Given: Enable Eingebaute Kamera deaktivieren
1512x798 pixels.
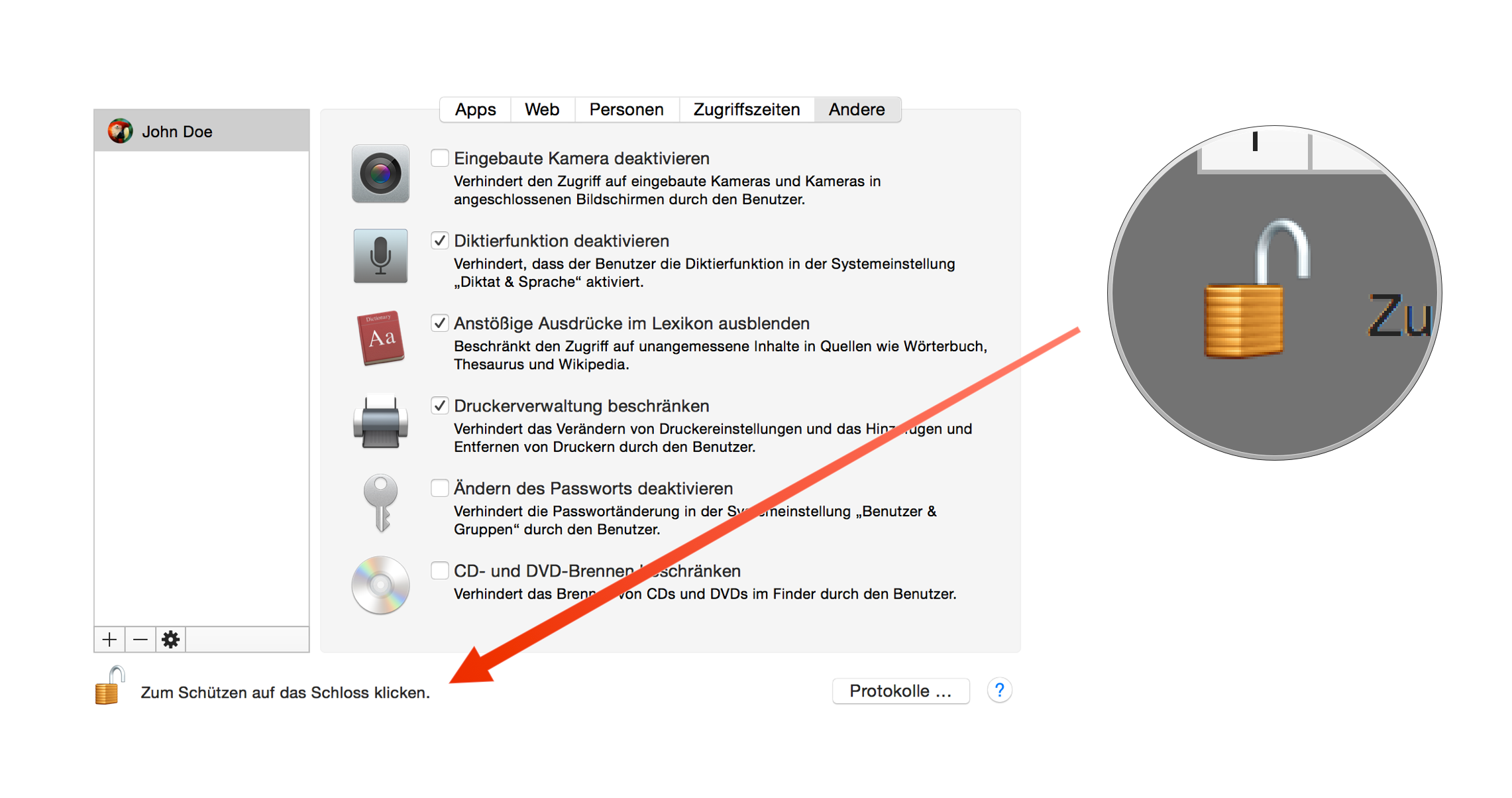Looking at the screenshot, I should pyautogui.click(x=439, y=158).
